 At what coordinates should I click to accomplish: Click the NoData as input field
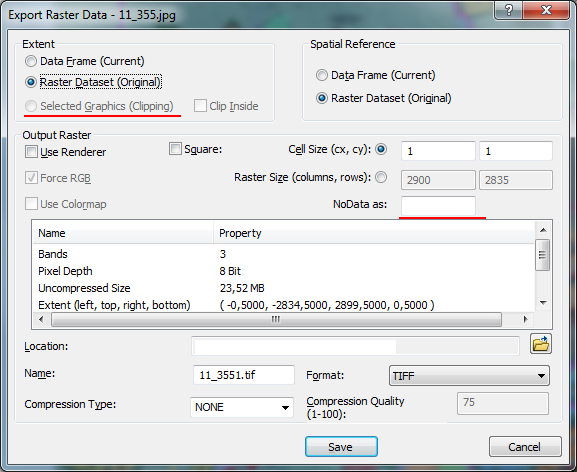pos(438,206)
